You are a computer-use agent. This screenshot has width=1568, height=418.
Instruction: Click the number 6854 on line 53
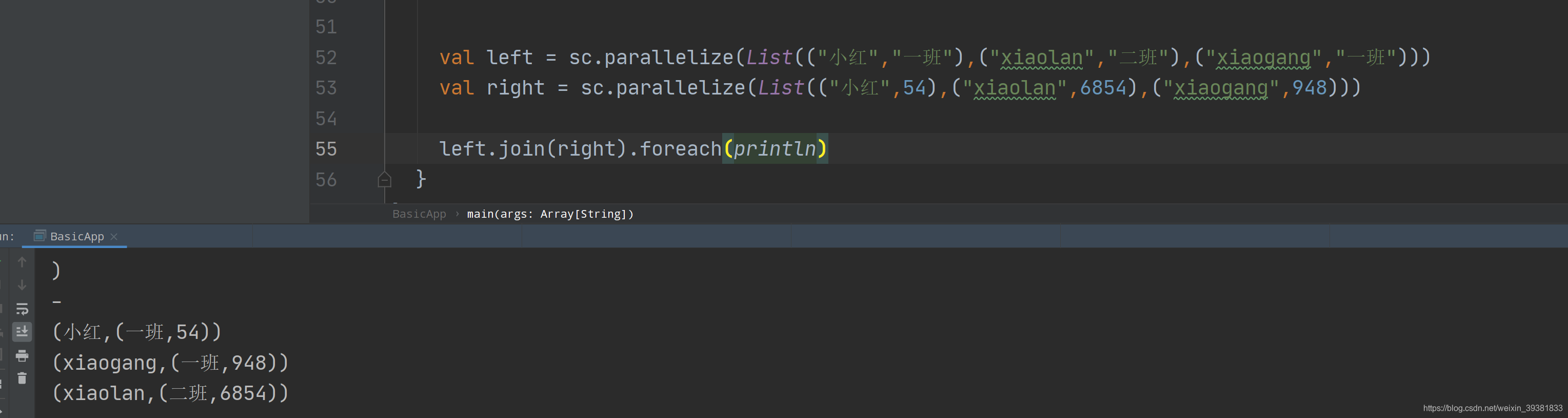(1103, 88)
